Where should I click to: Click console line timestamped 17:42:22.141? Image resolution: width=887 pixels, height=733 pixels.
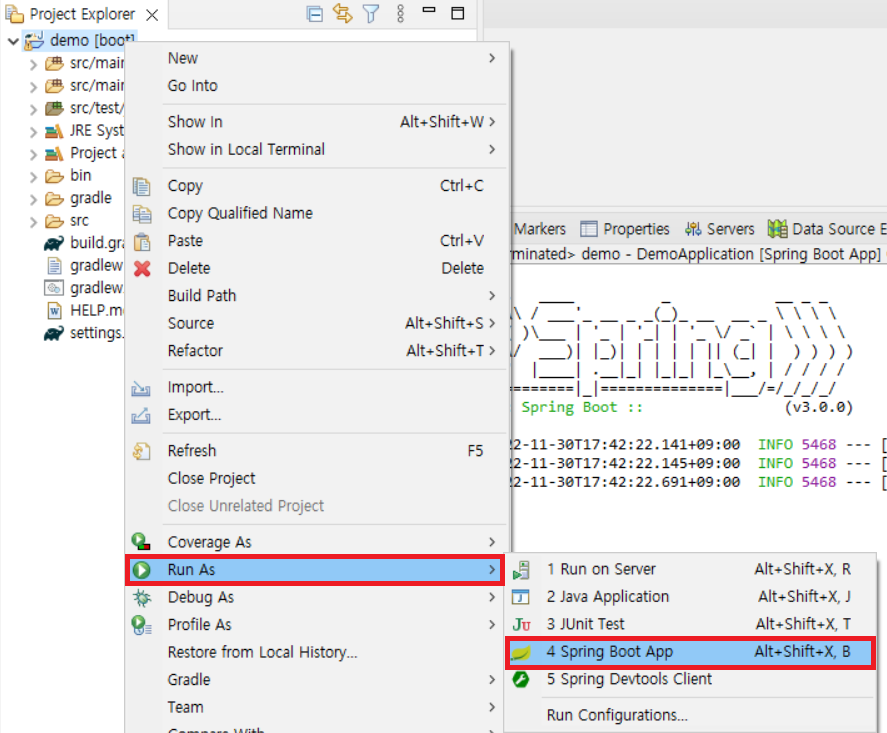tap(698, 445)
